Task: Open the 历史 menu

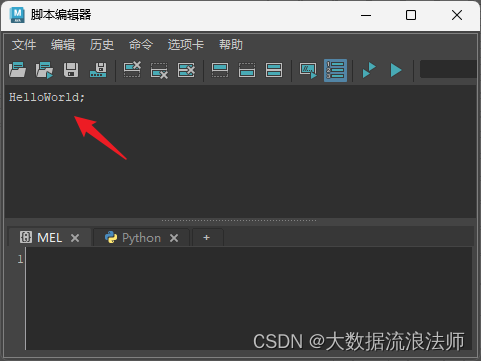Action: pos(102,45)
